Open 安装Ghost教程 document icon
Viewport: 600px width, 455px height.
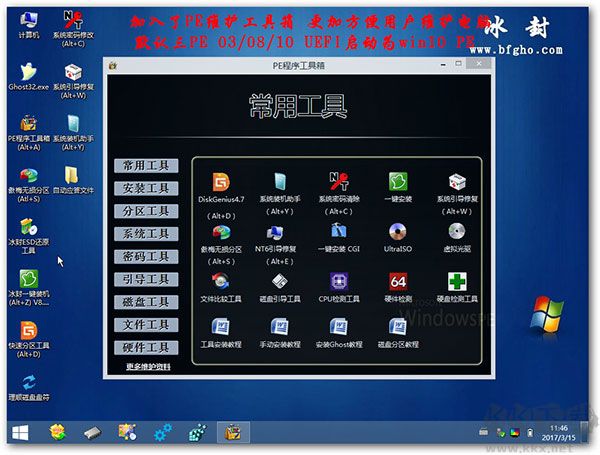coord(338,327)
